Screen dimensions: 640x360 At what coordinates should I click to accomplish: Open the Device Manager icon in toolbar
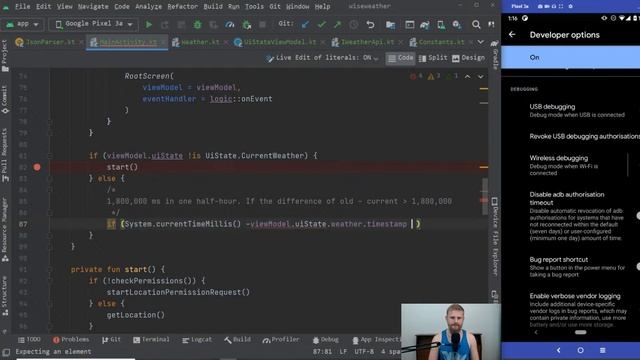441,24
